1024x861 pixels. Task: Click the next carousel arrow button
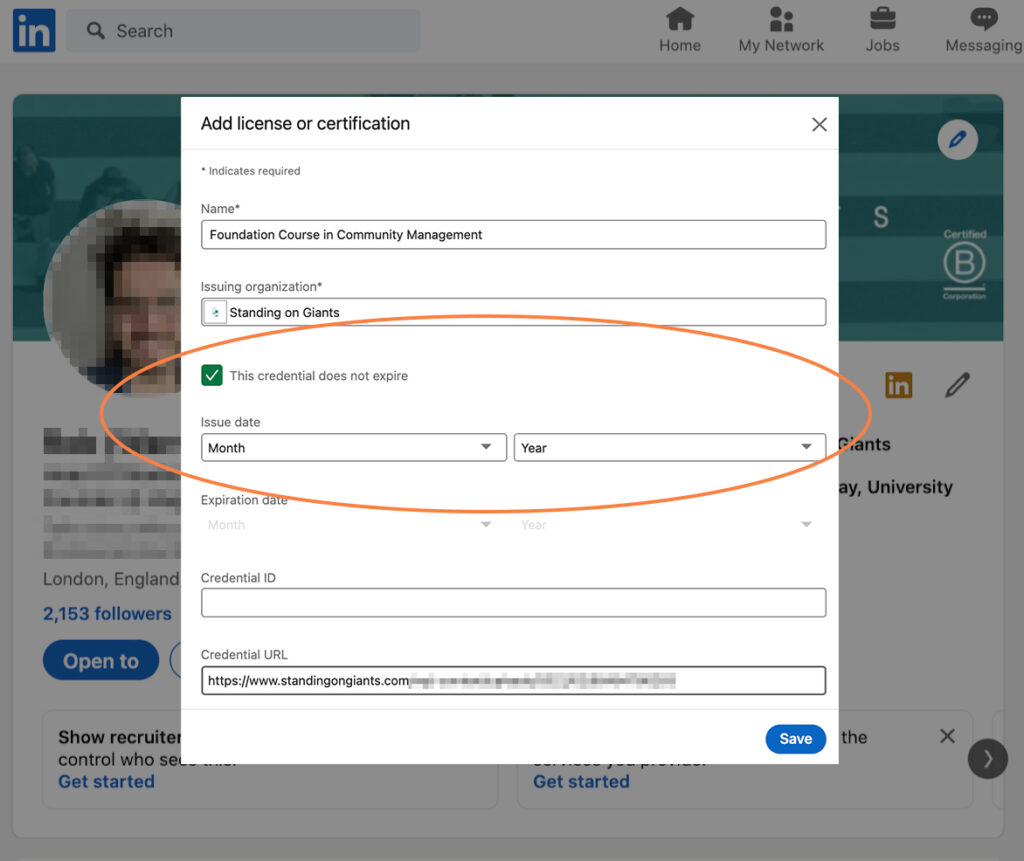[987, 758]
